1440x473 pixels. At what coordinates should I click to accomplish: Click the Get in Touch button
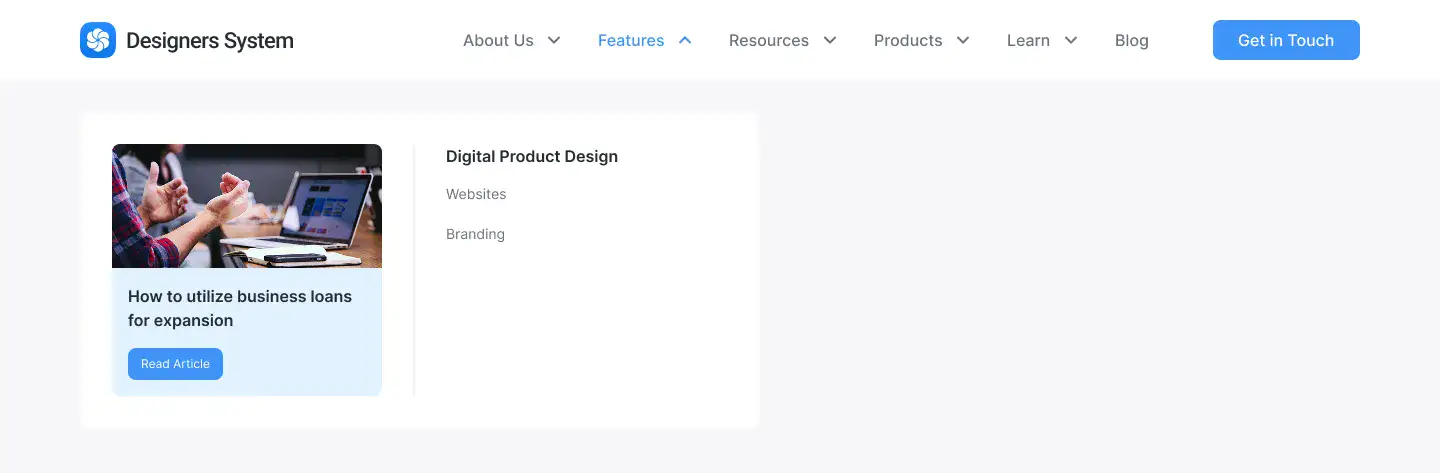point(1286,40)
